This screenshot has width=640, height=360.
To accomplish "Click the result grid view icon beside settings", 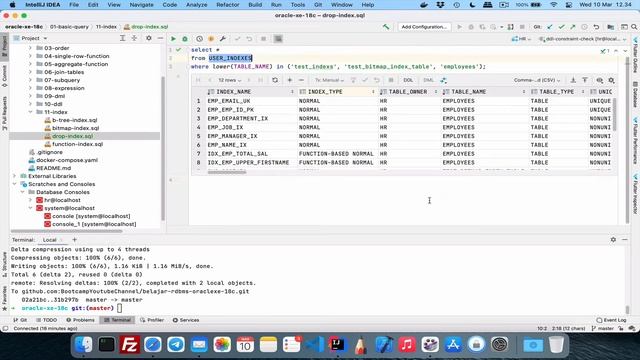I will [x=599, y=80].
